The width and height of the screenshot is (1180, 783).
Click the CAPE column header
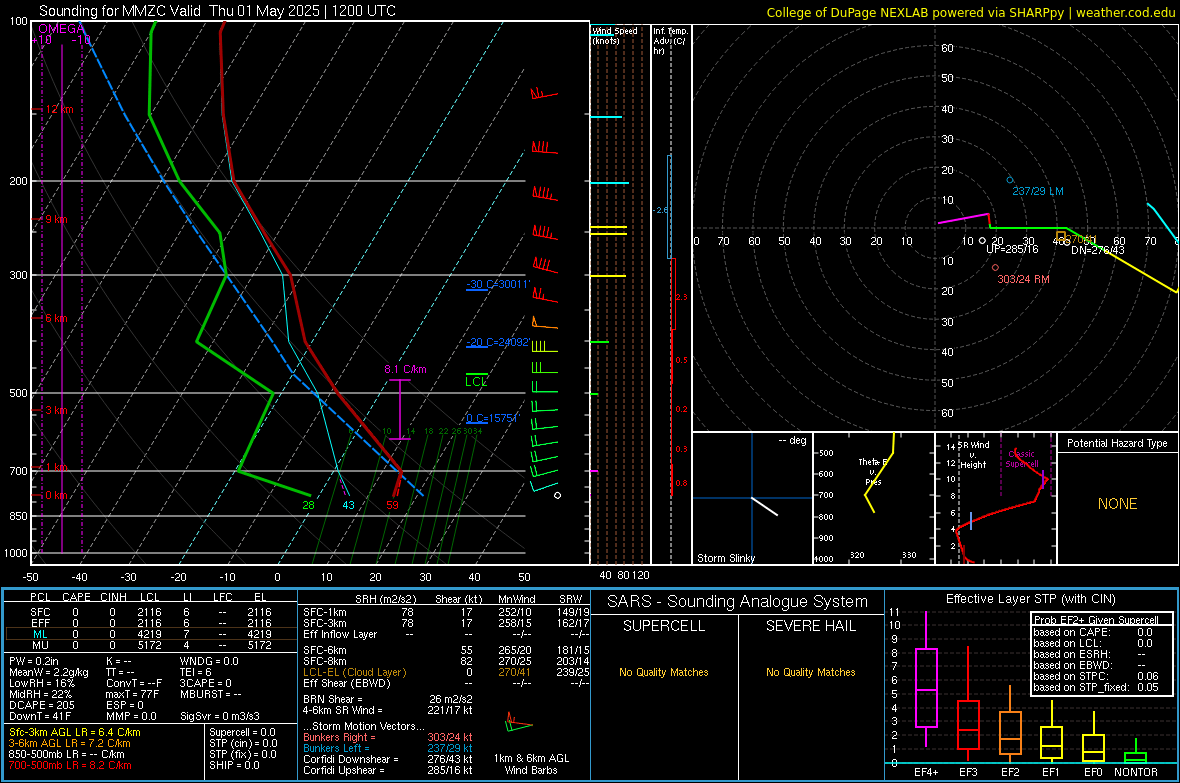[x=76, y=597]
